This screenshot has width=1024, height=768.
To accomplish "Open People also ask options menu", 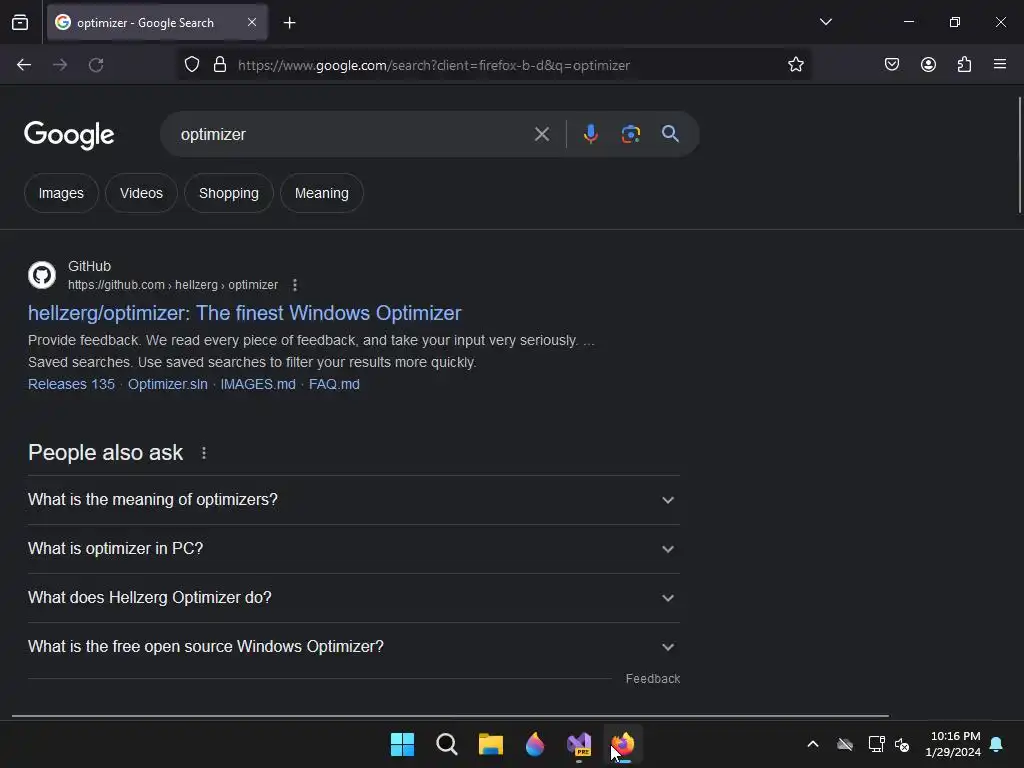I will coord(204,453).
